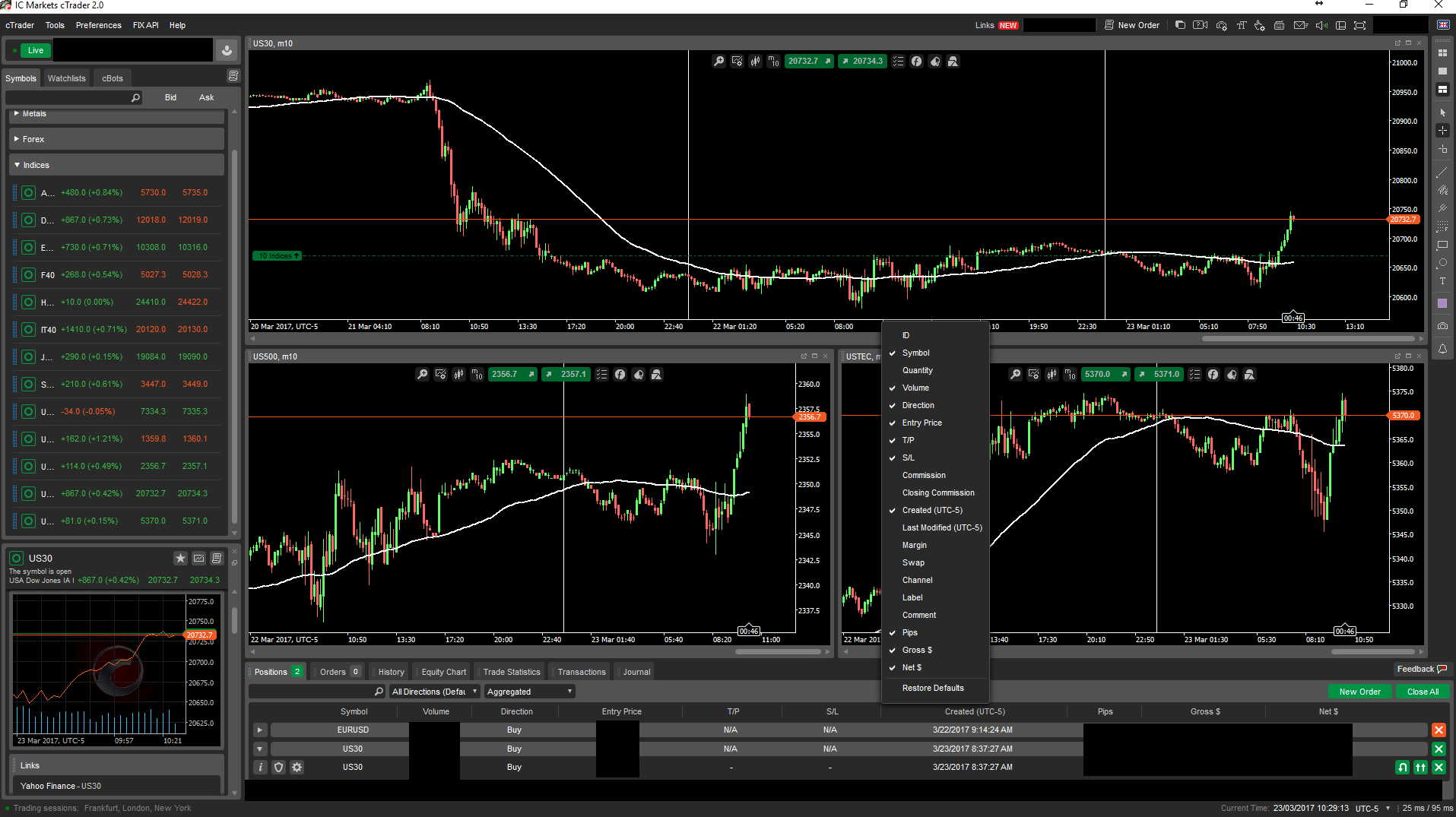The height and width of the screenshot is (817, 1456).
Task: Open the Feedback button
Action: (x=1421, y=670)
